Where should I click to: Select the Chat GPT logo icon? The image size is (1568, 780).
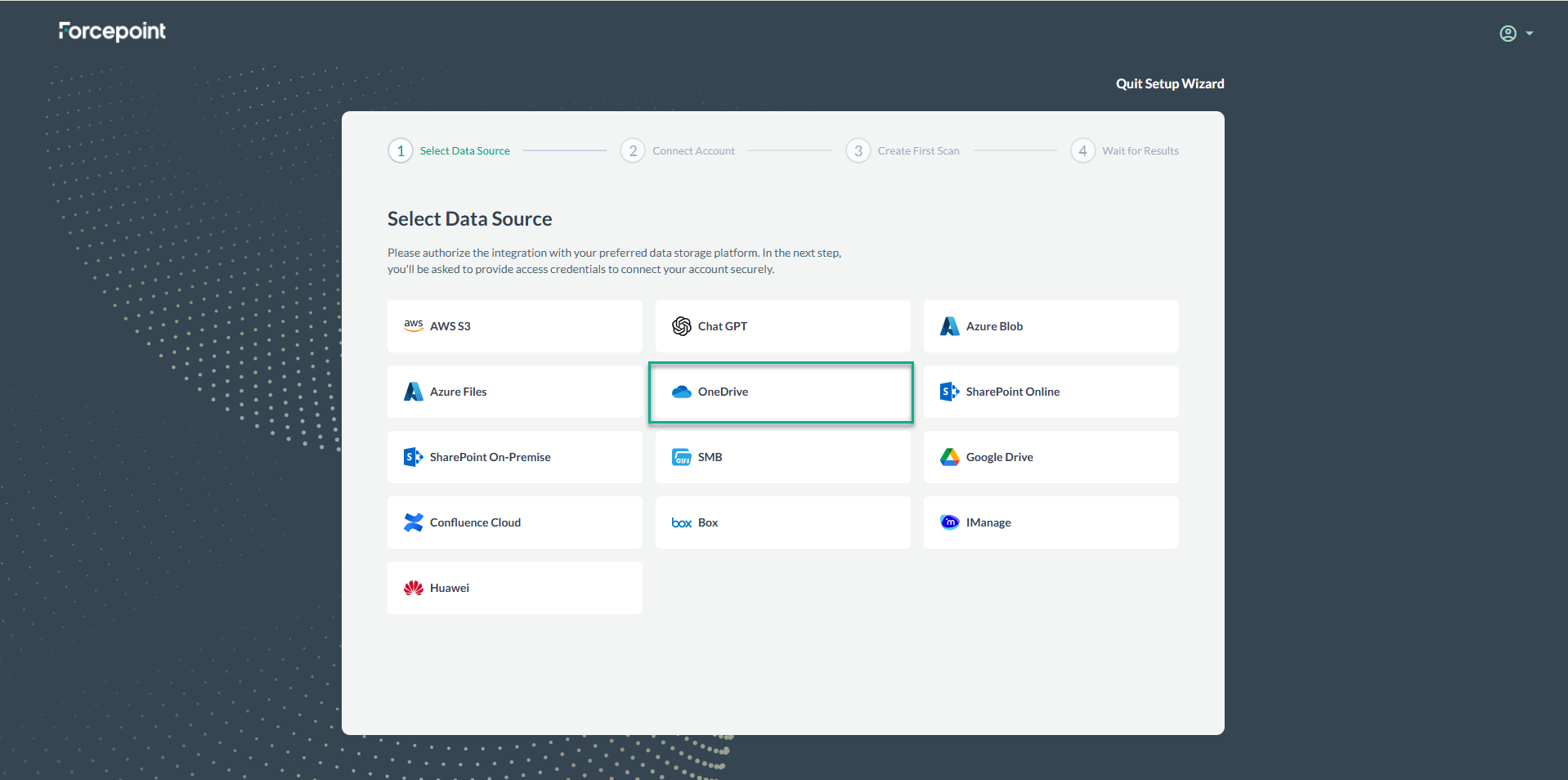point(681,326)
